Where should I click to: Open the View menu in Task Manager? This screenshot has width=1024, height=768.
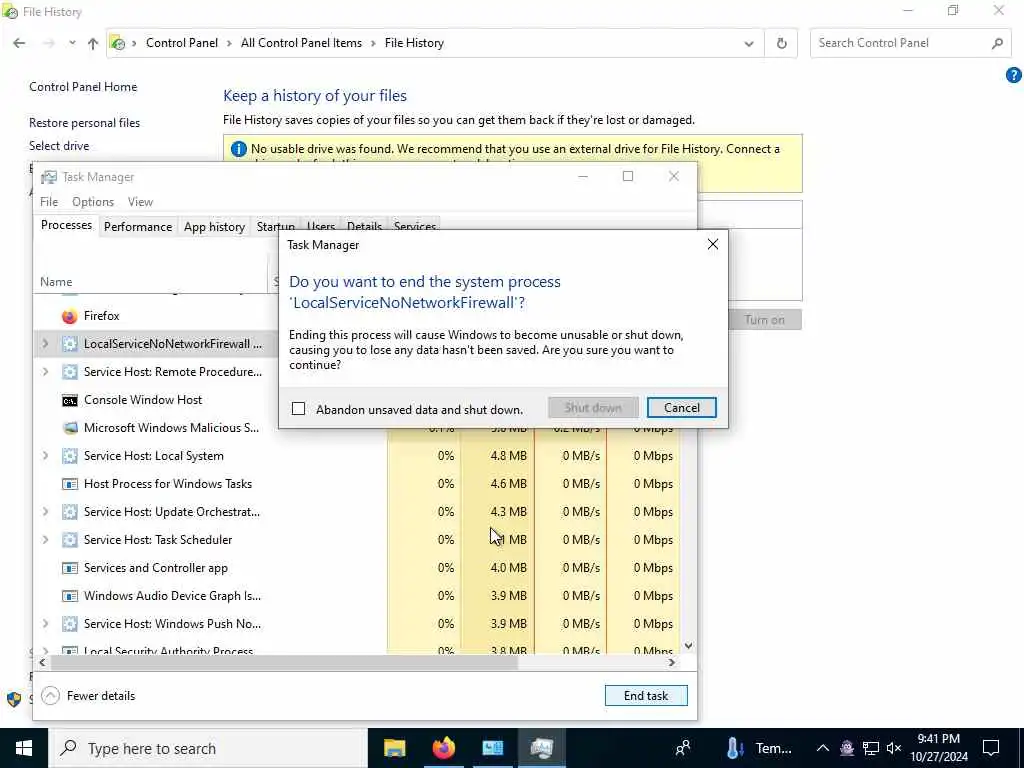pyautogui.click(x=140, y=202)
